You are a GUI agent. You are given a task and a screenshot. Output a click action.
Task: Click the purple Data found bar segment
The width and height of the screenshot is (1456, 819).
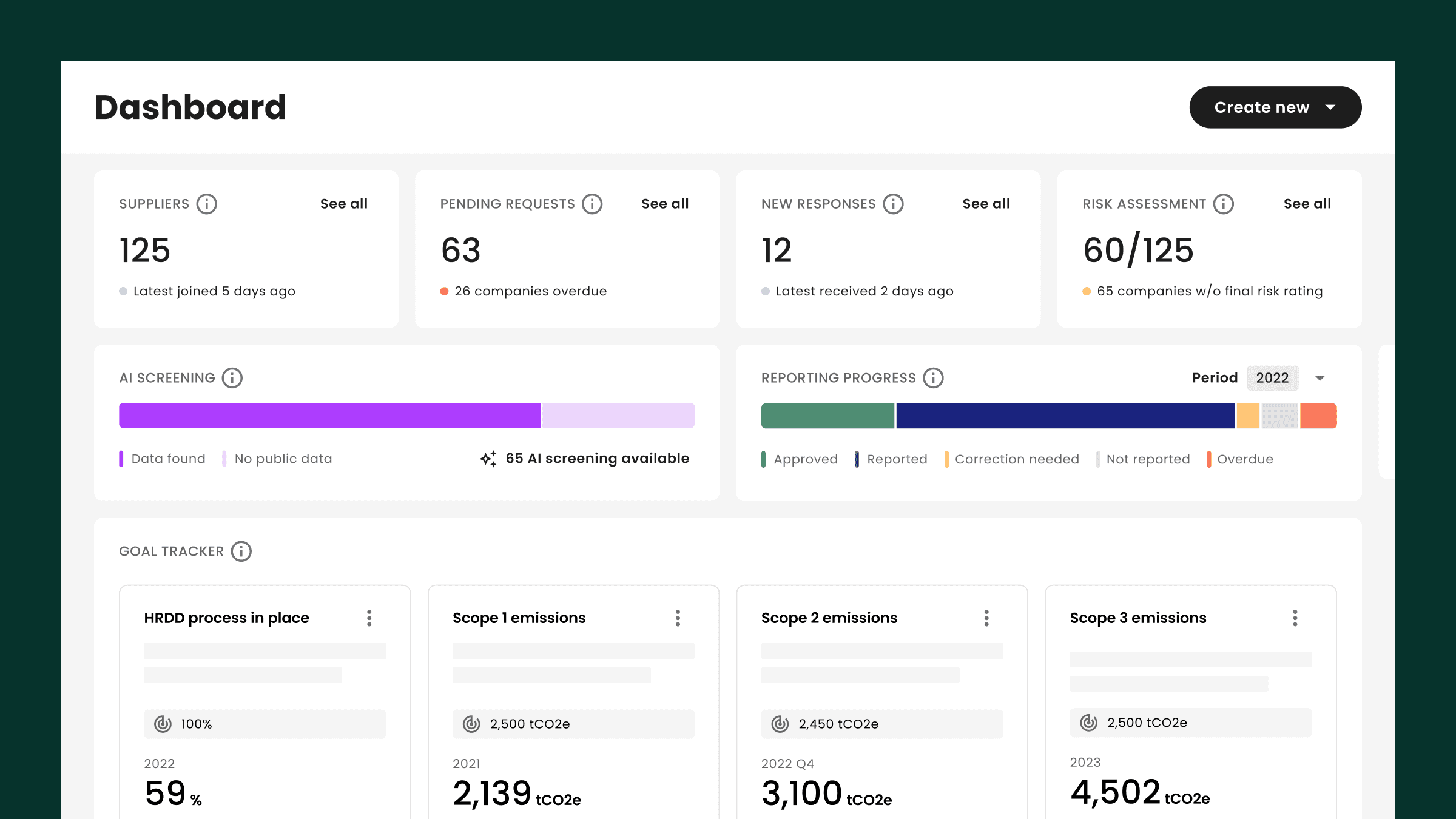click(329, 416)
